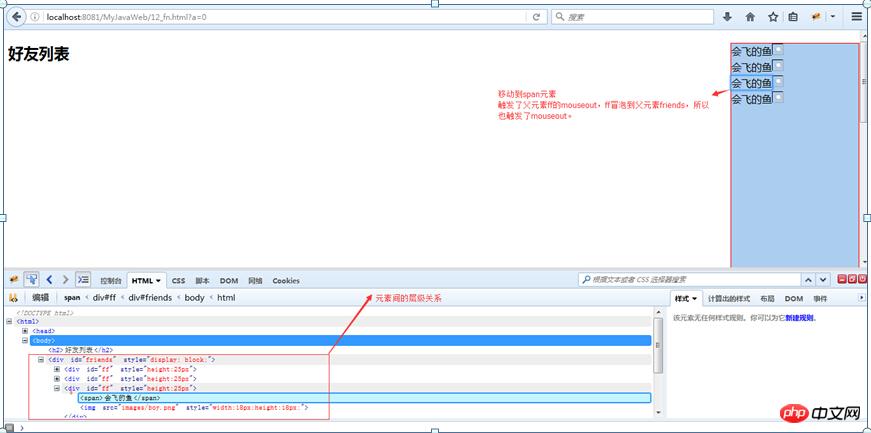Click the HTML panel vertical scrollbar thumb
The width and height of the screenshot is (871, 433).
[x=658, y=346]
